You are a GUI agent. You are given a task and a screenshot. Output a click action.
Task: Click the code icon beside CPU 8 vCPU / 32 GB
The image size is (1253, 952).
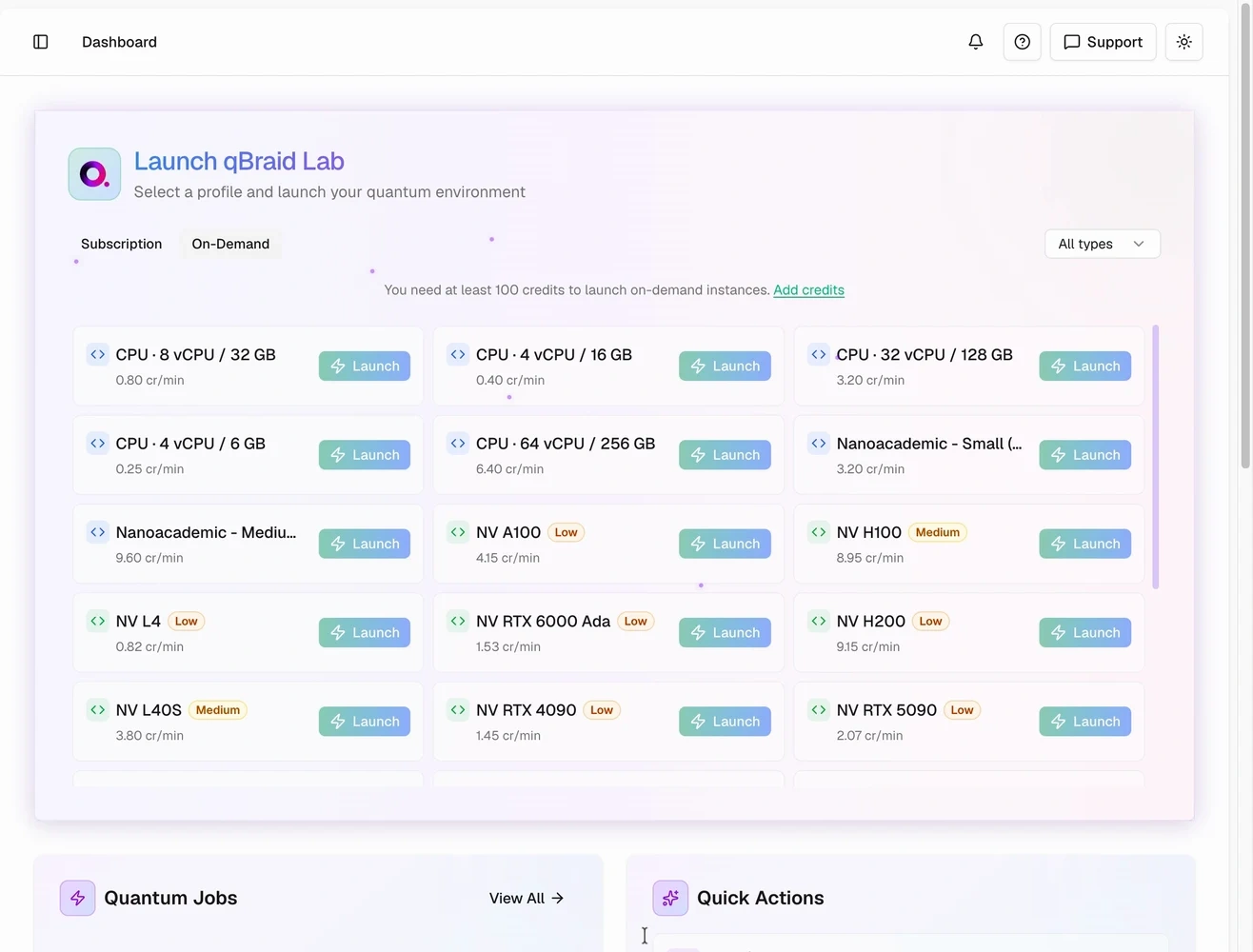click(x=98, y=354)
